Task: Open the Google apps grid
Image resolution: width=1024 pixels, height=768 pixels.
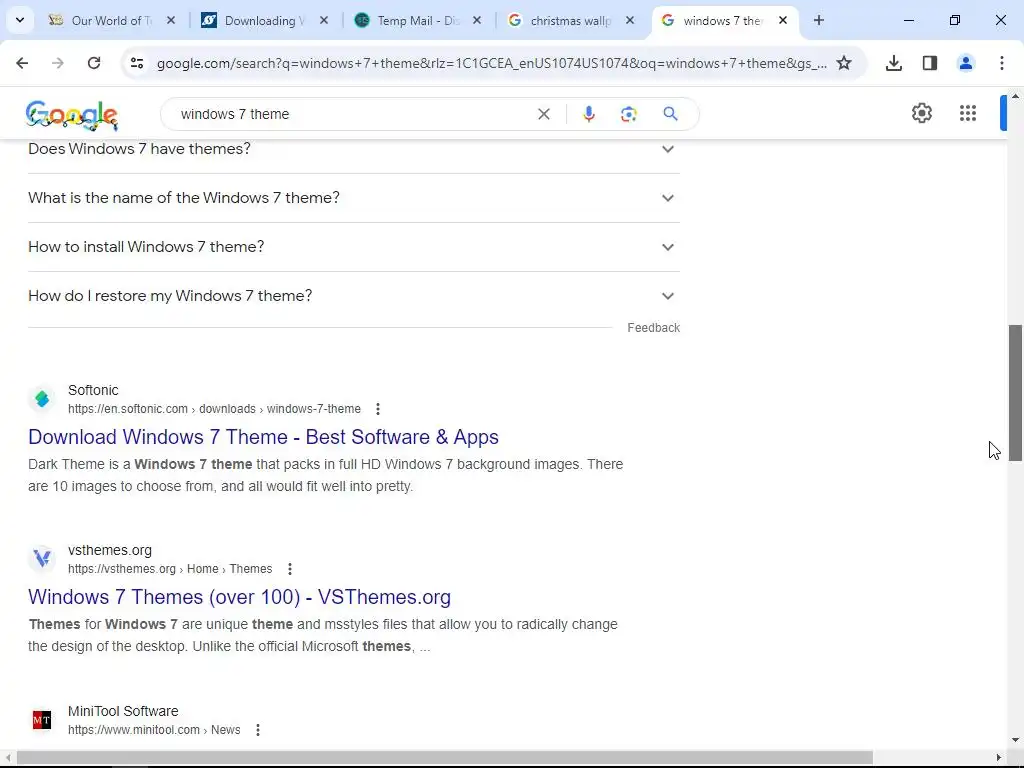Action: 968,113
